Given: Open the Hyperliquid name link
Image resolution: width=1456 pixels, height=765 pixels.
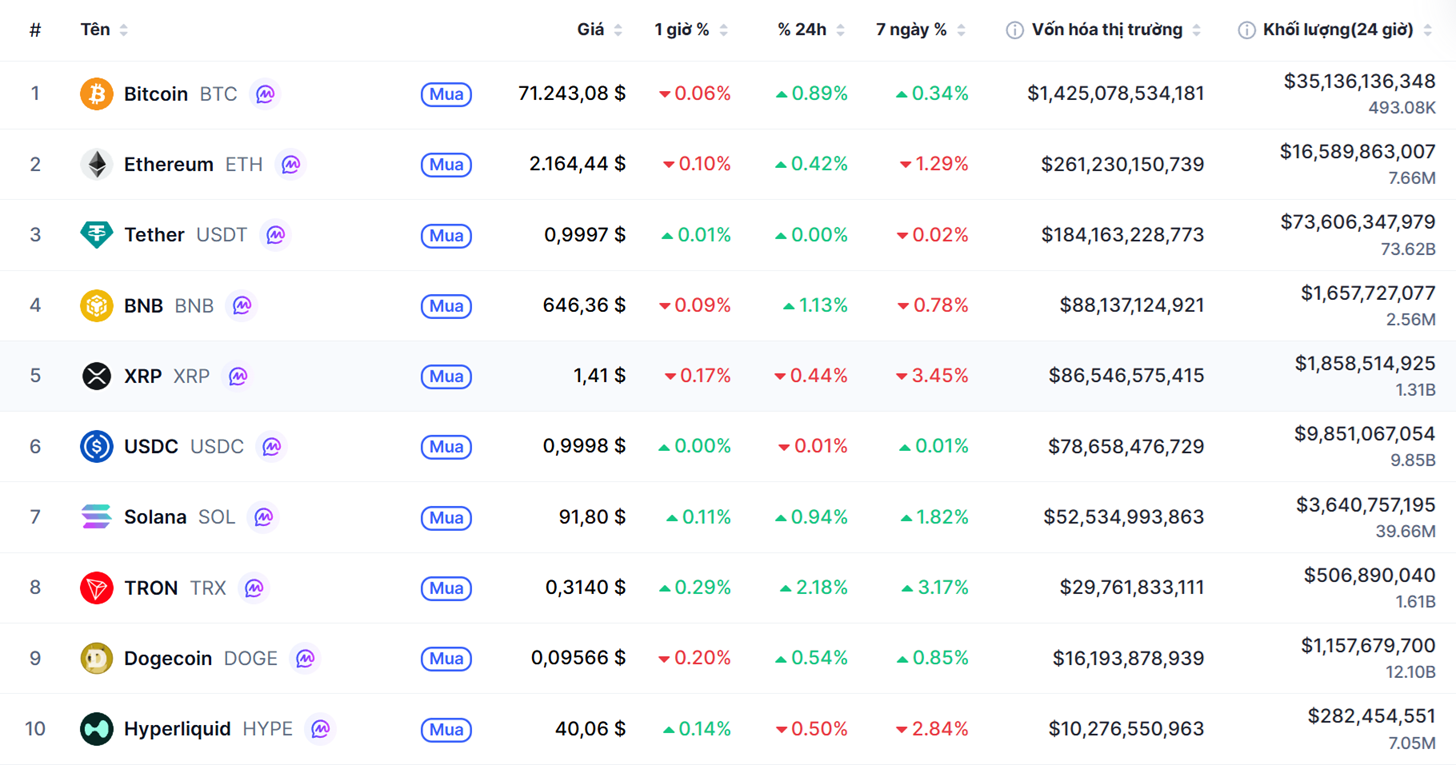Looking at the screenshot, I should pos(177,729).
